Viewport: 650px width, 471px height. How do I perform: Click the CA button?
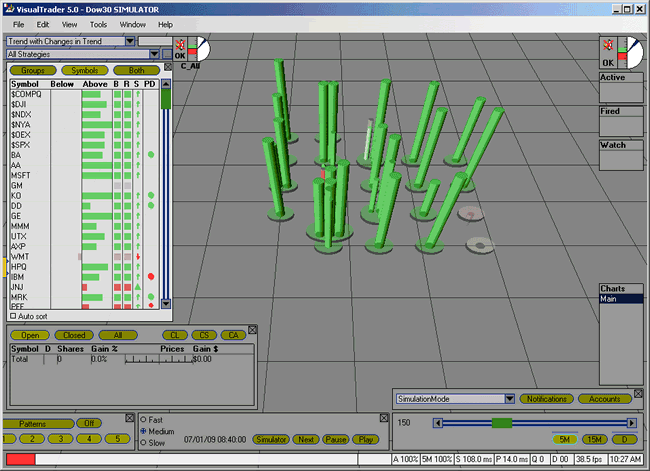coord(233,335)
